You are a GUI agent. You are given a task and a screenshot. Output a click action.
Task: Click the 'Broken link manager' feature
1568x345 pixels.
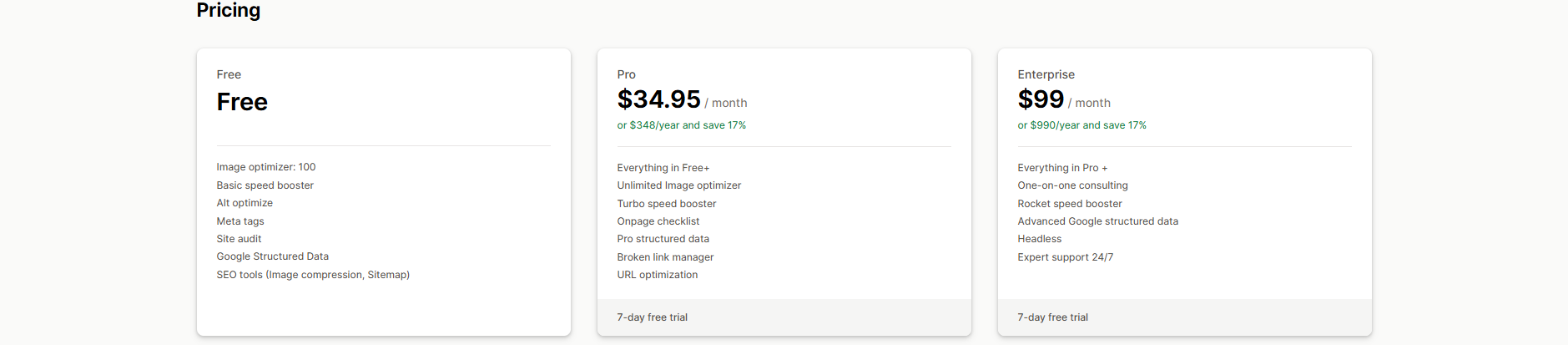coord(665,257)
